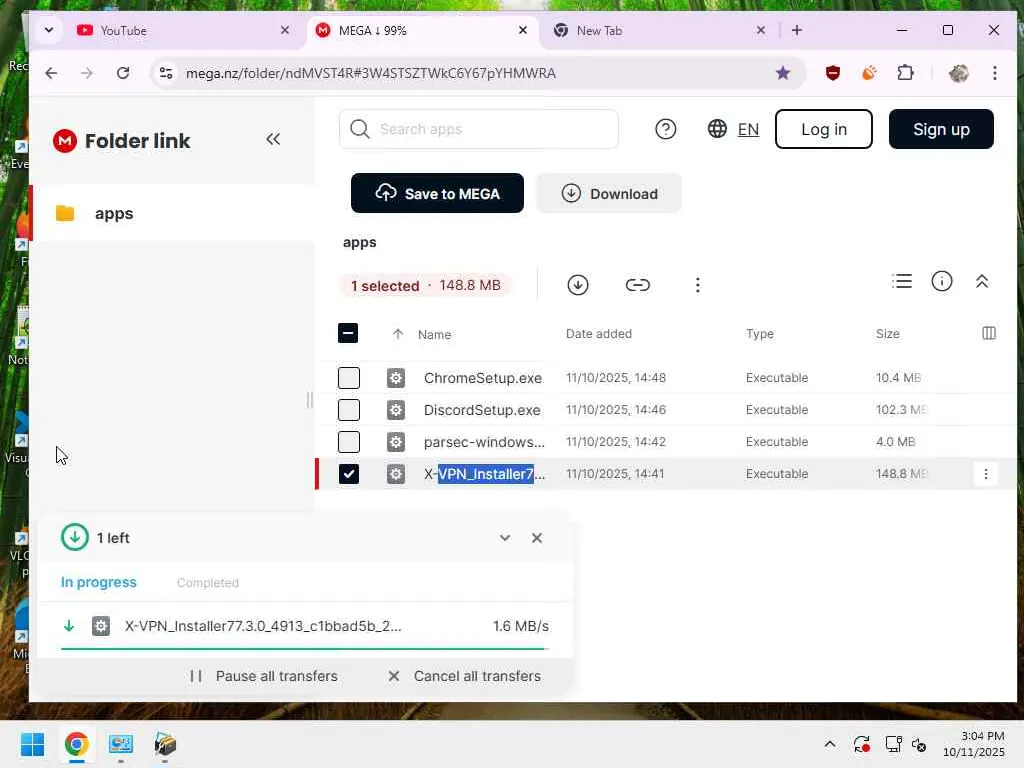The width and height of the screenshot is (1024, 768).
Task: Sort by Name column header
Action: click(x=434, y=334)
